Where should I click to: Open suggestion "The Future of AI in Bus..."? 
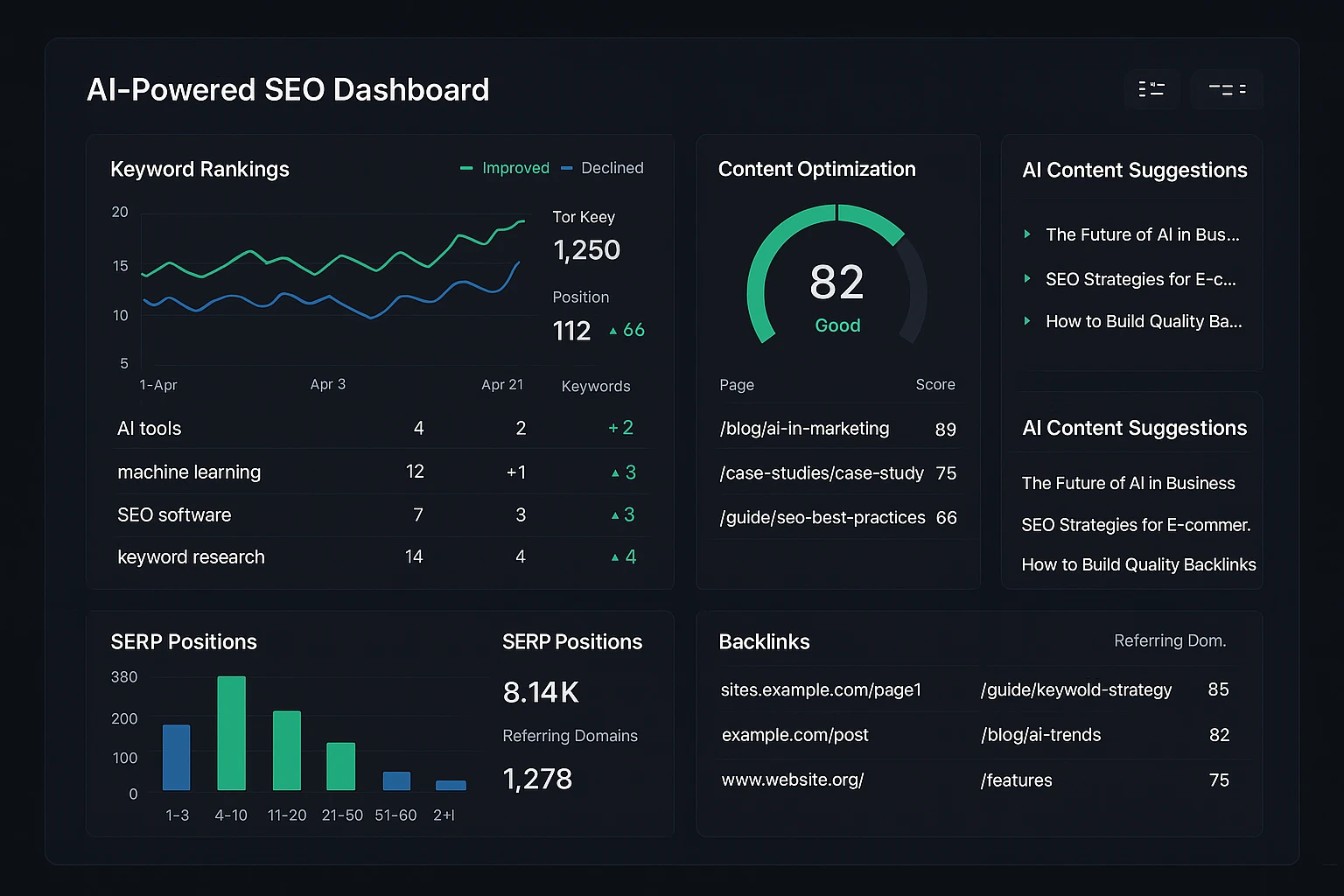coord(1143,234)
